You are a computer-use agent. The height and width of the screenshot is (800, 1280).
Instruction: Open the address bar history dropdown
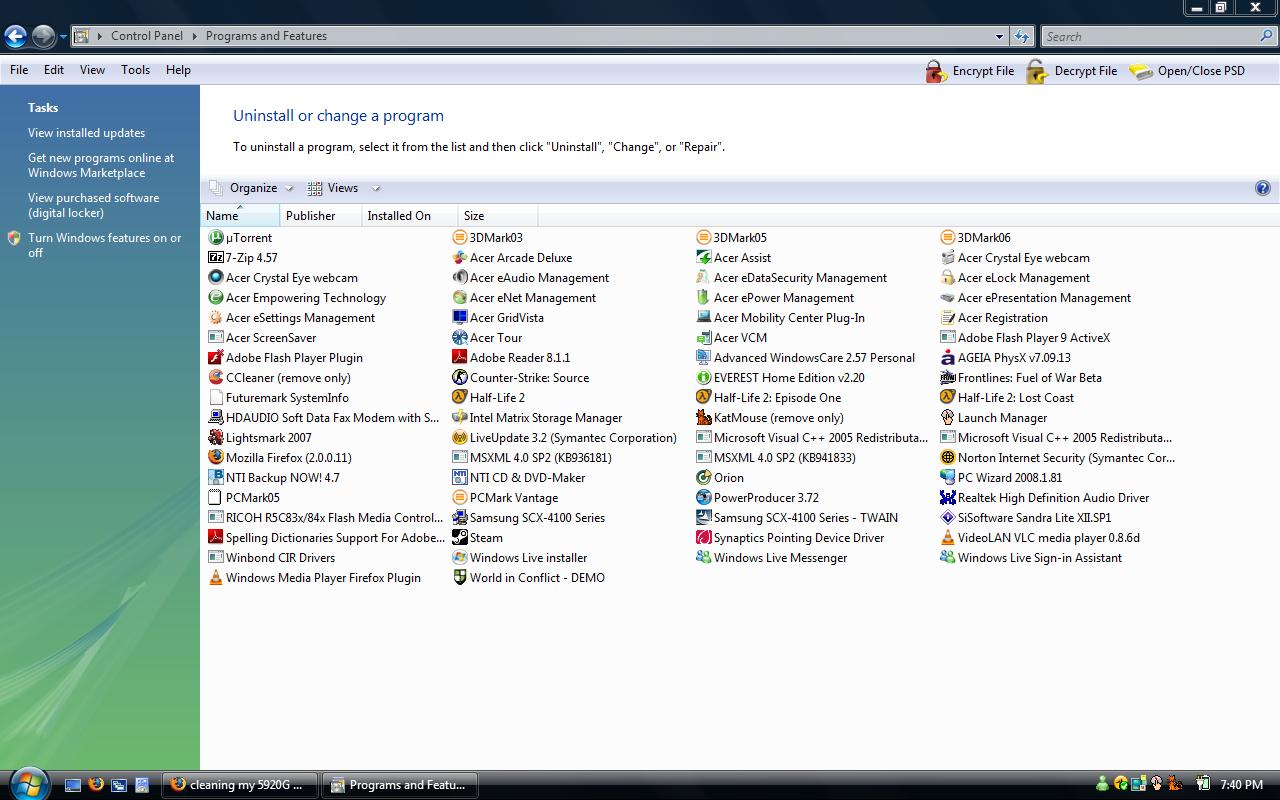[999, 36]
